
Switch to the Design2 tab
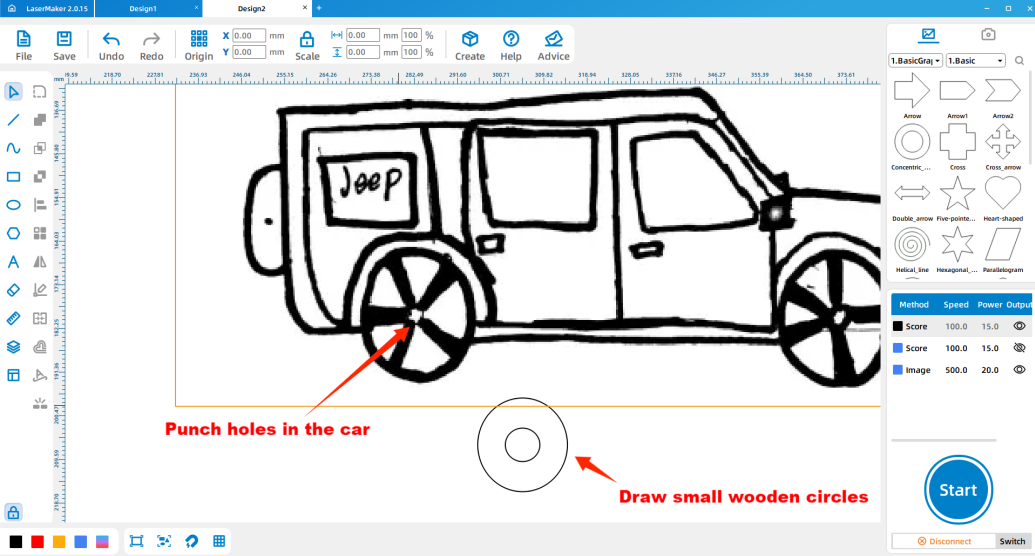pyautogui.click(x=251, y=9)
